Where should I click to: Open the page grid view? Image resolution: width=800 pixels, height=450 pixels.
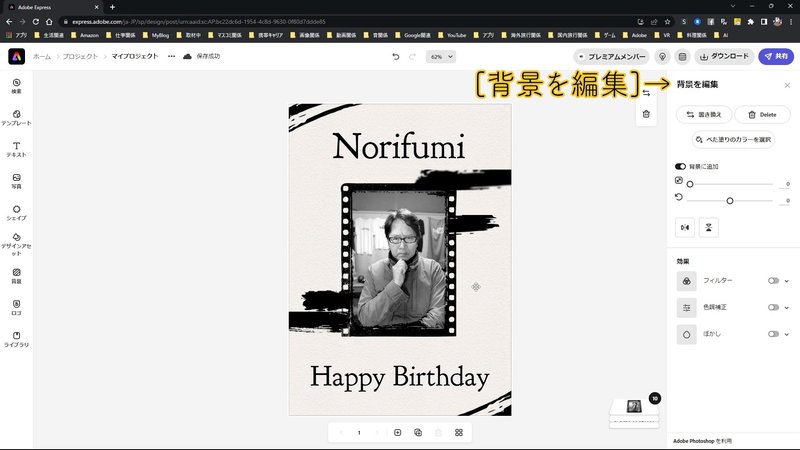(459, 433)
